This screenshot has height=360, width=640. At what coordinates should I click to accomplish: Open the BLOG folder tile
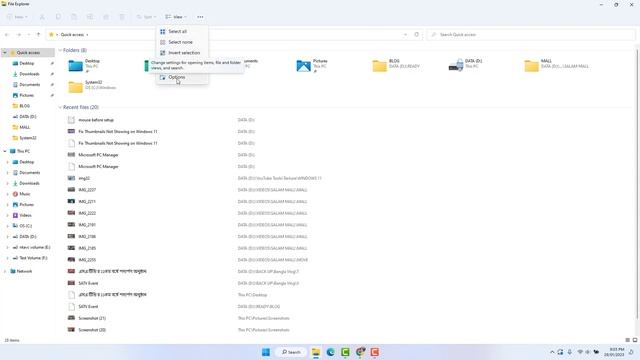(396, 65)
